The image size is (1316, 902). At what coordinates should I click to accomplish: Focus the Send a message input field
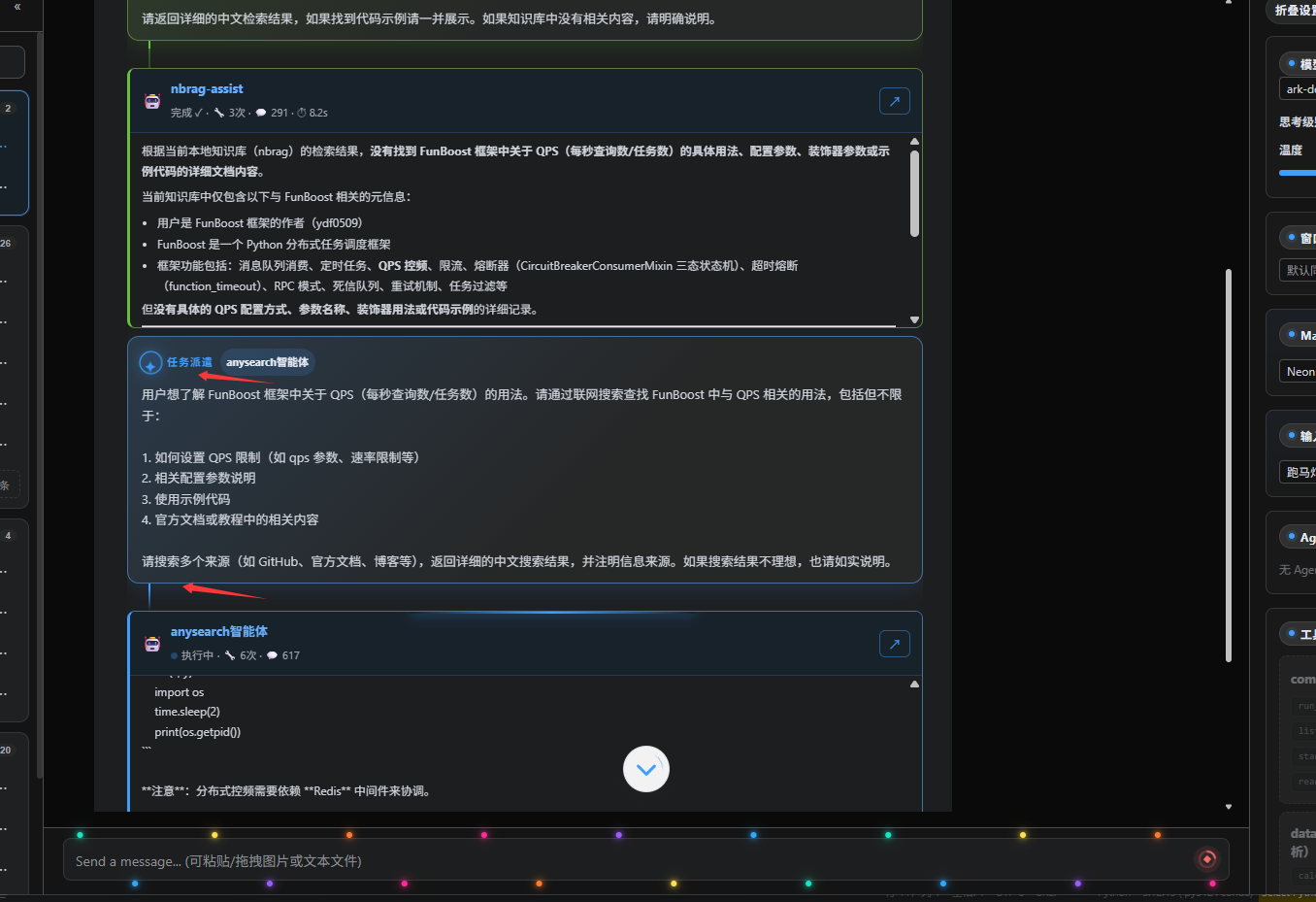coord(631,860)
